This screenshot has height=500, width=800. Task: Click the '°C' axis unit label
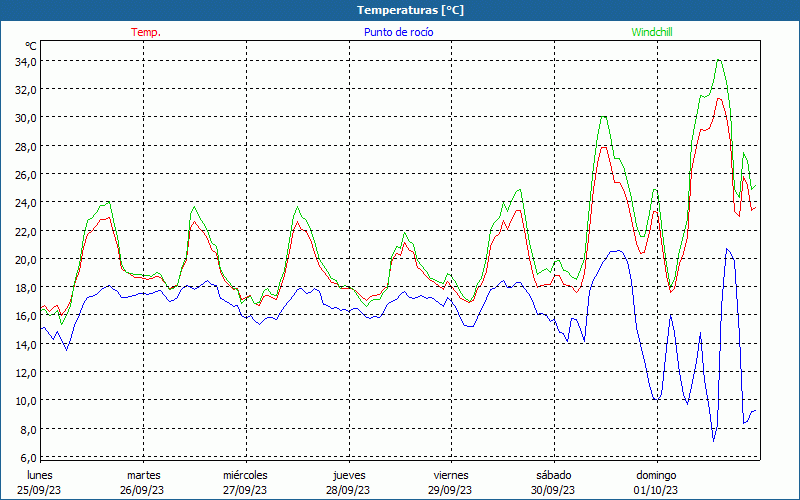pos(31,46)
